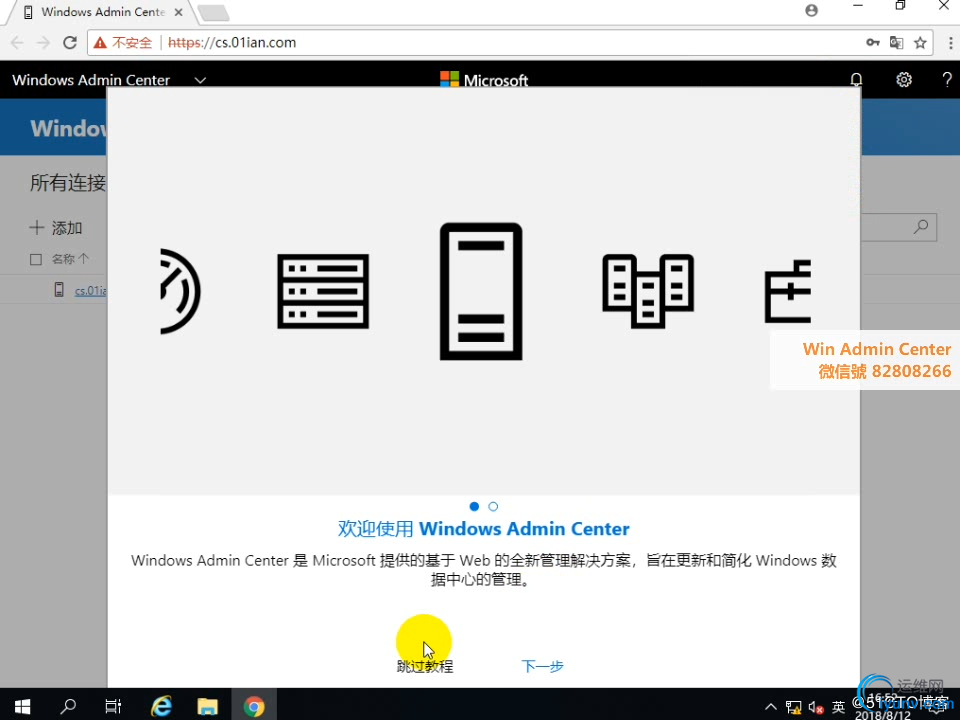
Task: Tick the select-all checkbox beside 名称
Action: [36, 260]
